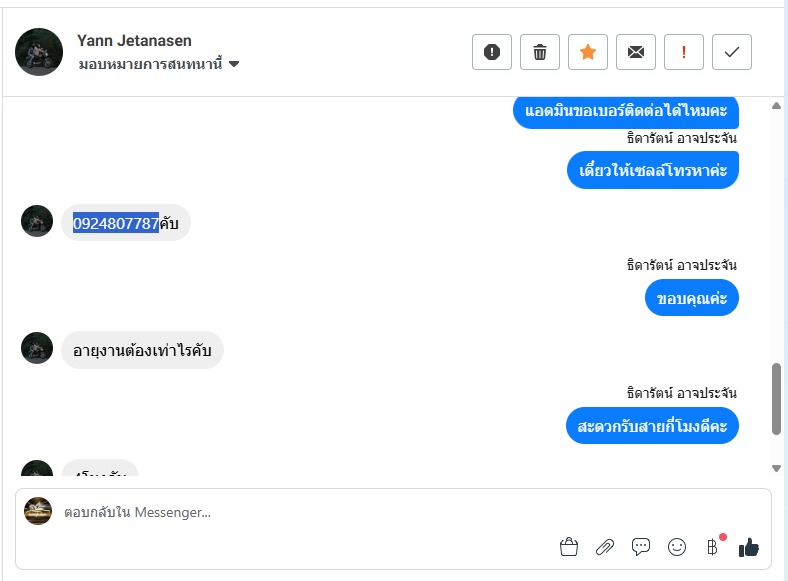The image size is (788, 581).
Task: Open the emoji picker smiley icon
Action: tap(677, 547)
